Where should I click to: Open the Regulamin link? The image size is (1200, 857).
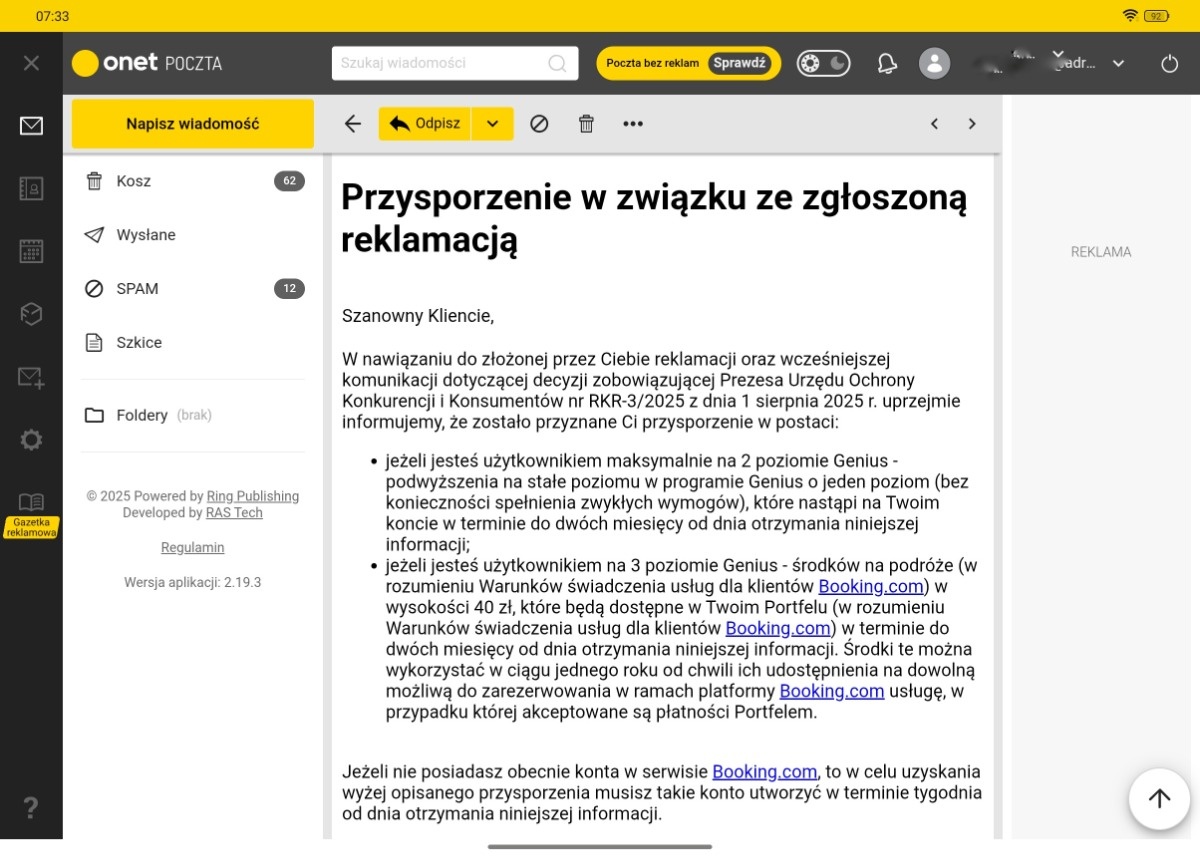click(192, 547)
